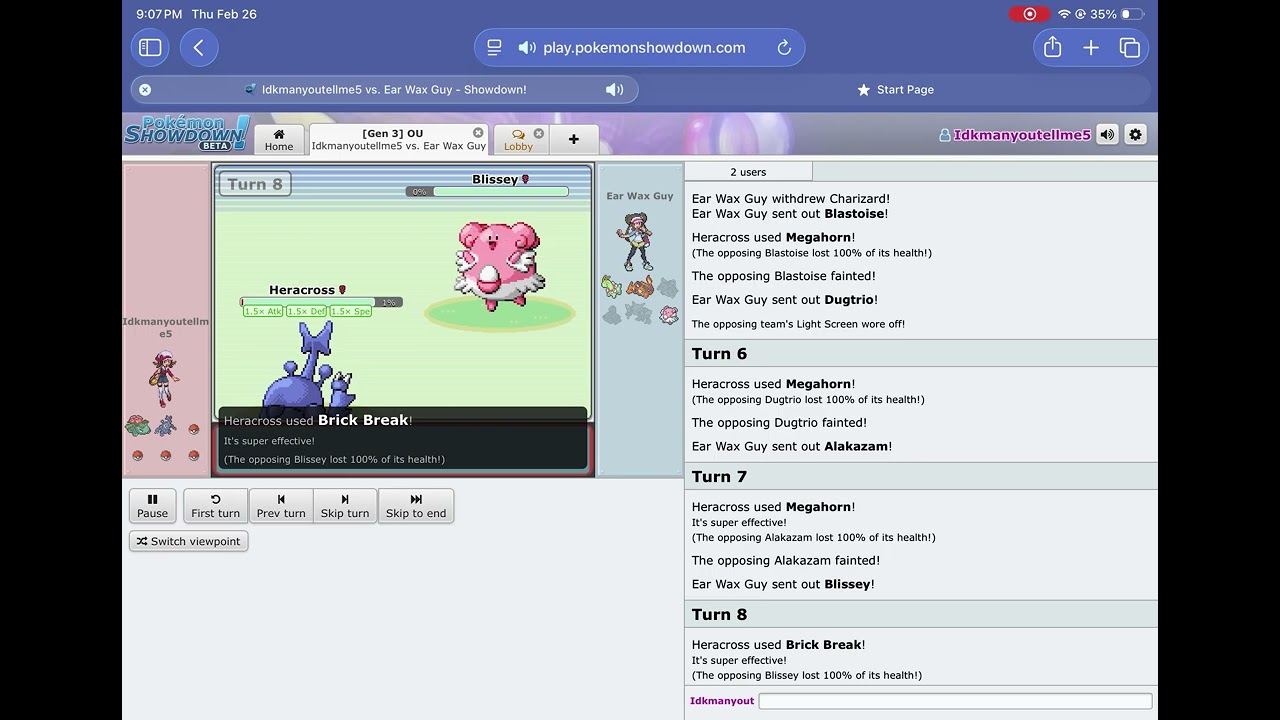
Task: Open the Idkmanyoutellme5 username menu
Action: click(1016, 135)
